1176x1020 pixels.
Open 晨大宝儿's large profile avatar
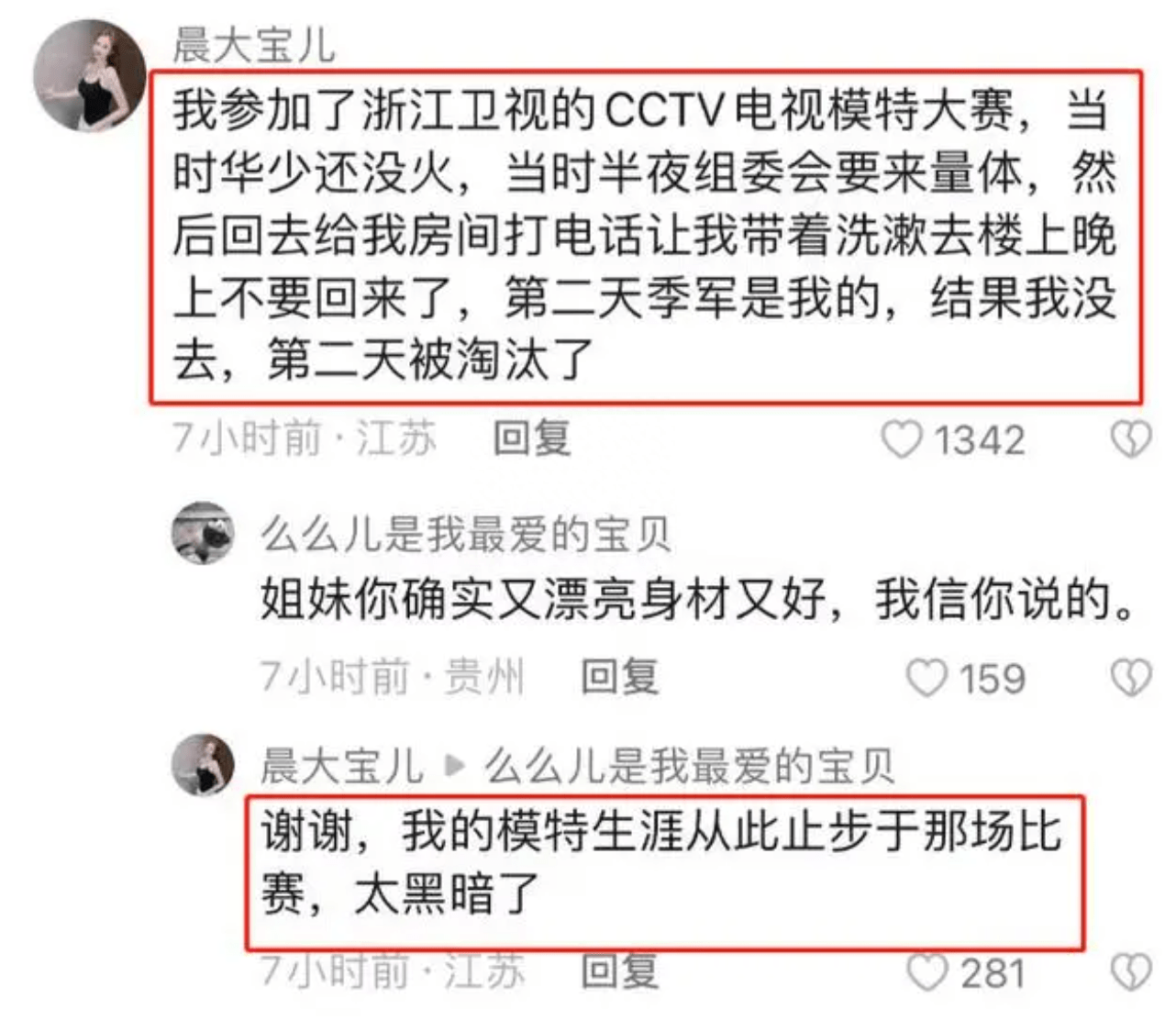click(x=90, y=75)
